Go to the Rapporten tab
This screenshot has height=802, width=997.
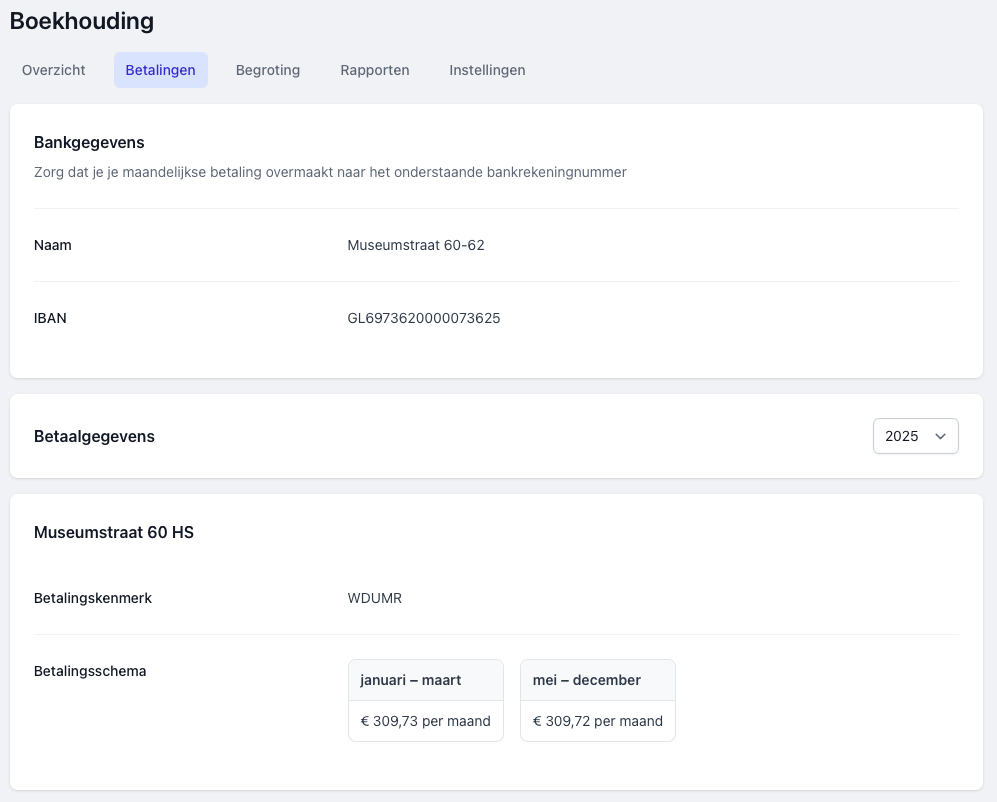(375, 70)
